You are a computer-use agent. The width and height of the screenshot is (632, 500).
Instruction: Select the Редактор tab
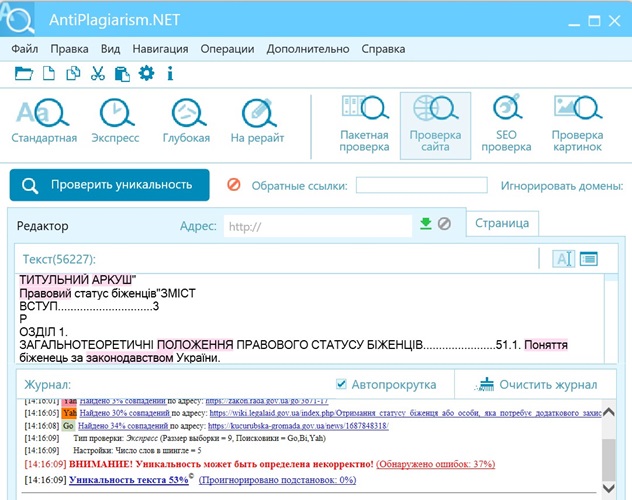42,226
